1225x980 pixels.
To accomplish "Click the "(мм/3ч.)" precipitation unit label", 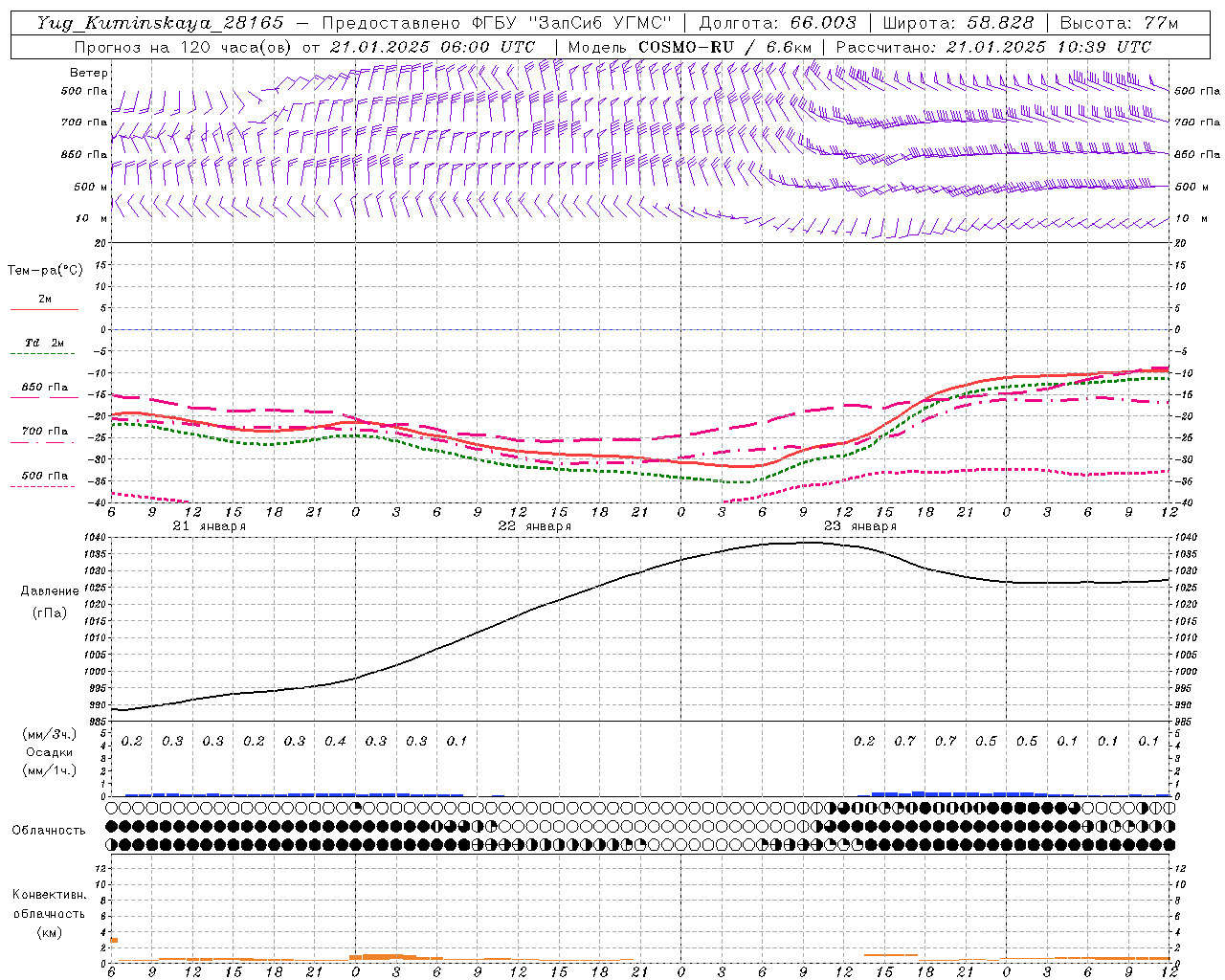I will (50, 734).
